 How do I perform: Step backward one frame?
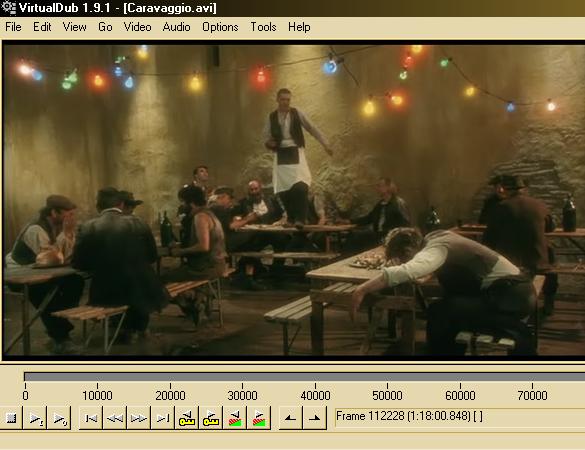click(x=115, y=418)
